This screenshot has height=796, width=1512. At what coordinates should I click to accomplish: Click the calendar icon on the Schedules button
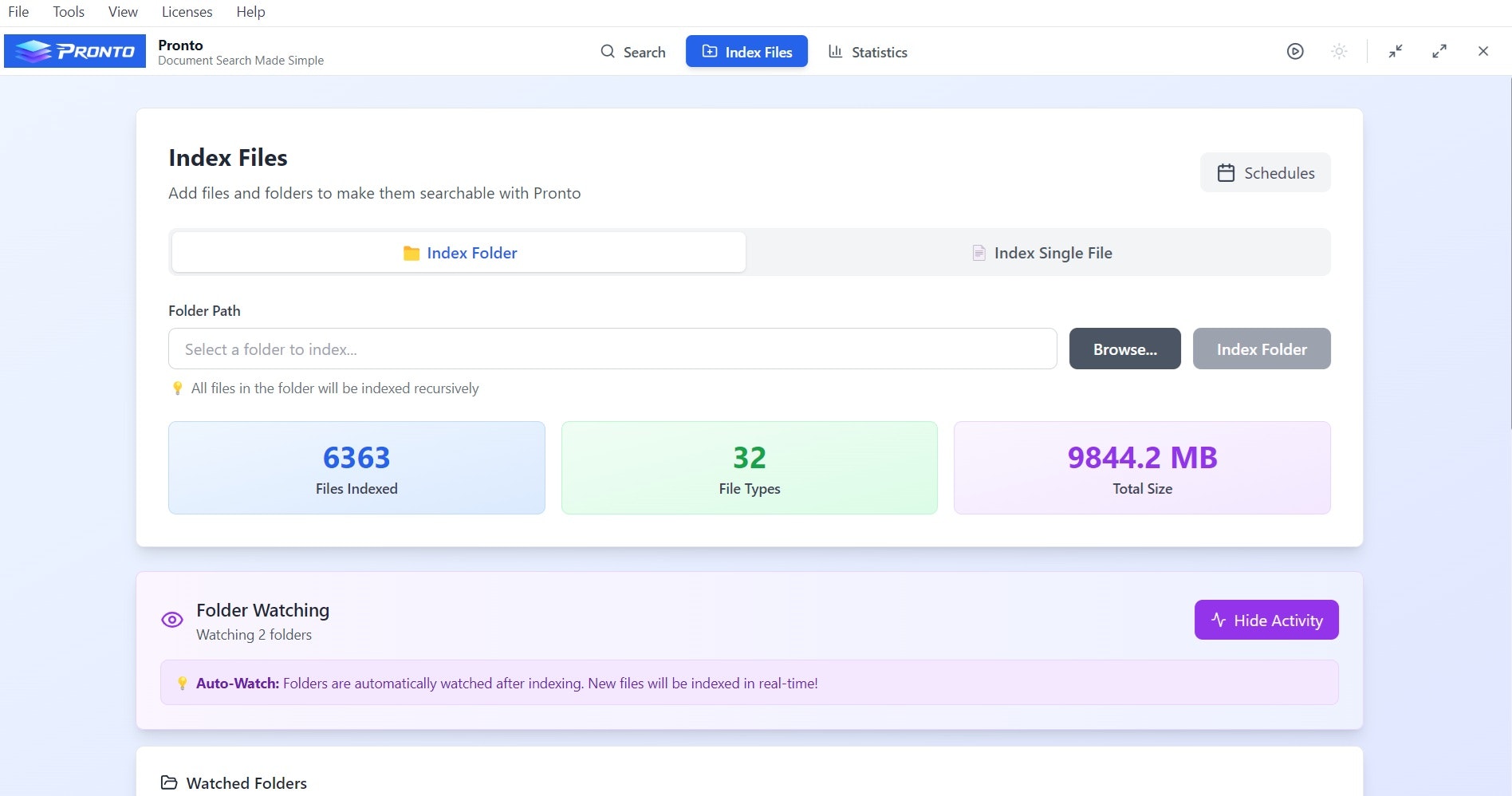(1227, 172)
